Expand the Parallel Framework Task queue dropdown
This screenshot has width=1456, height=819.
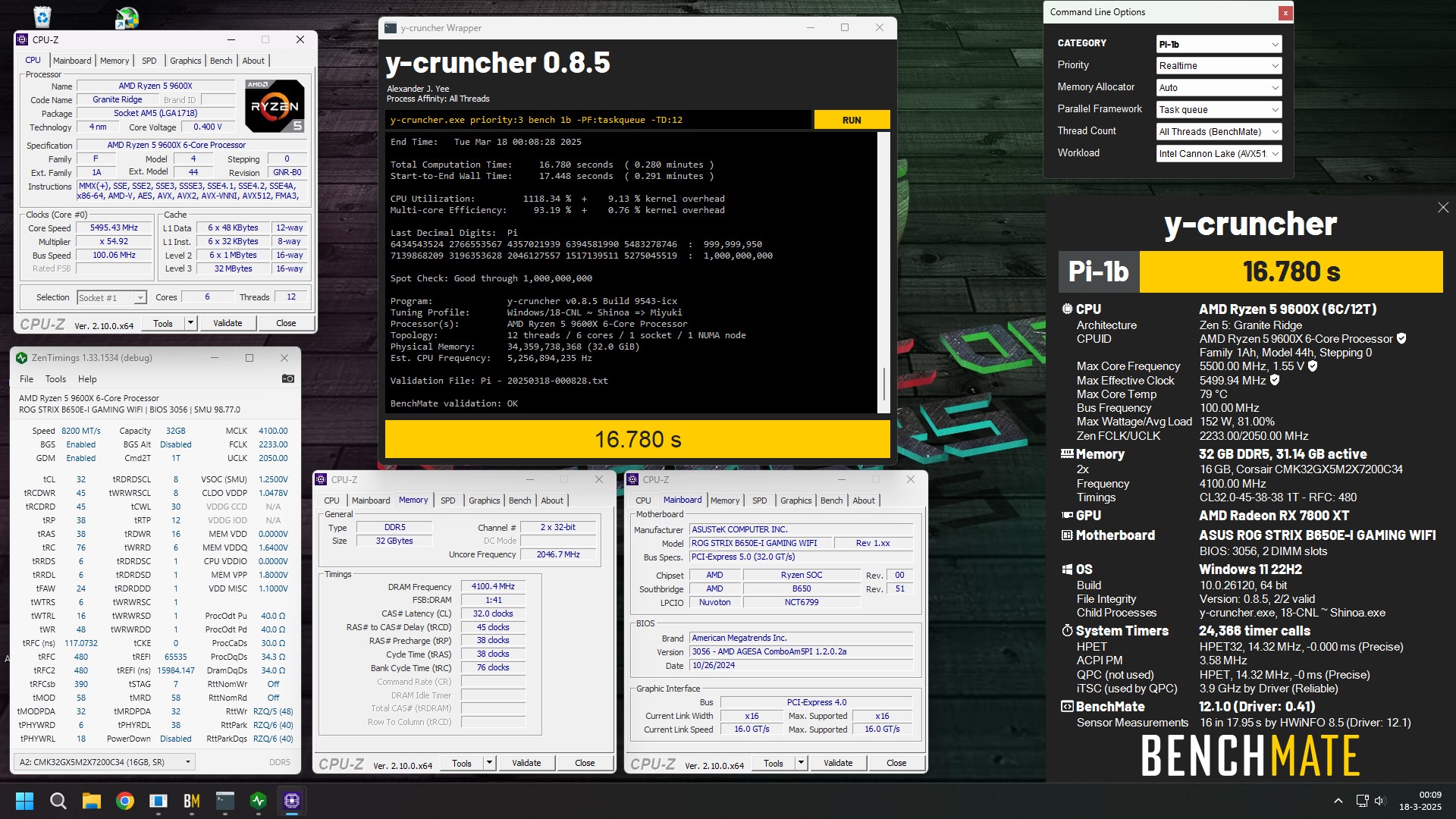coord(1219,110)
